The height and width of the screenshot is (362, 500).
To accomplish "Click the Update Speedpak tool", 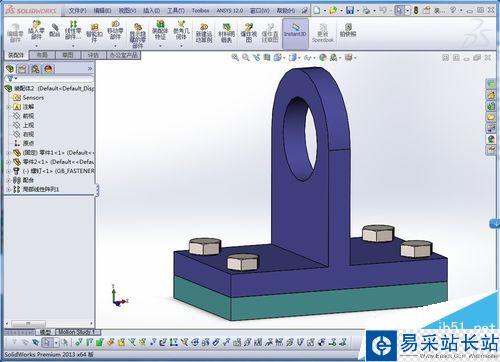I will click(322, 33).
